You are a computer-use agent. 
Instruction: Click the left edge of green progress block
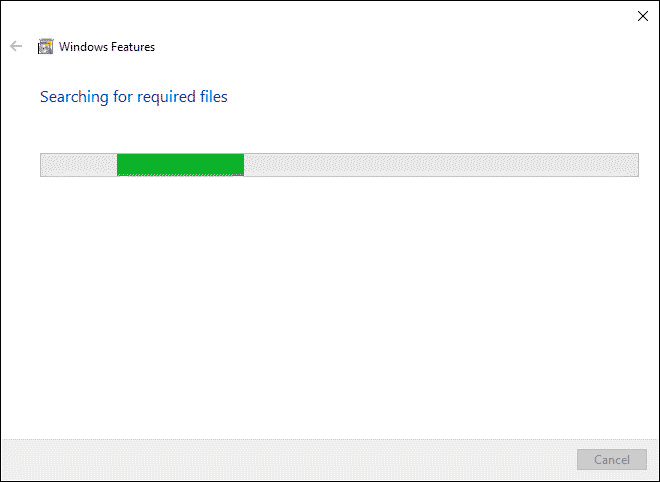coord(118,165)
